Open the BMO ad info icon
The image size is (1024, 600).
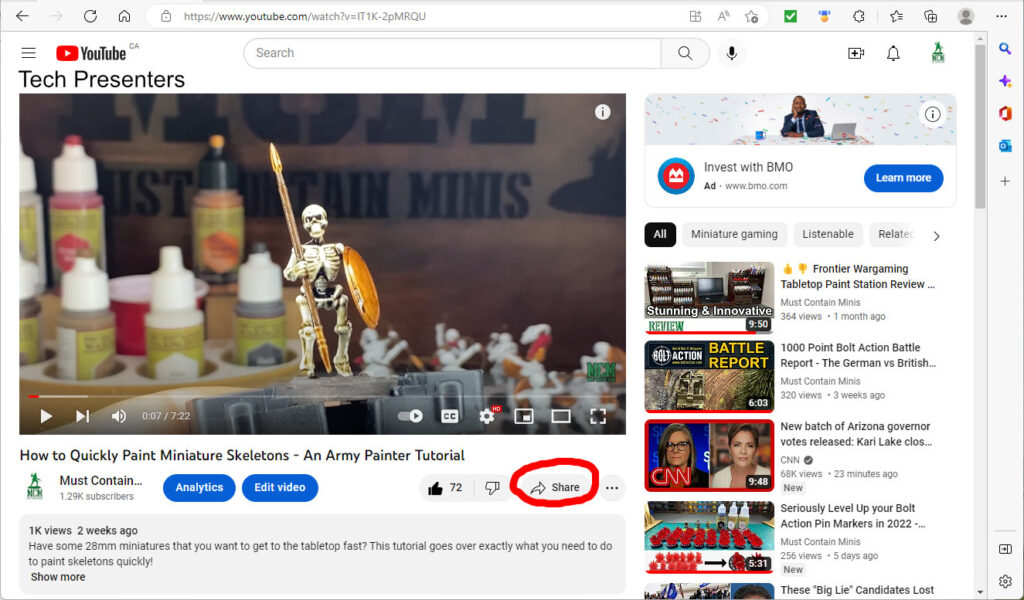(x=933, y=115)
